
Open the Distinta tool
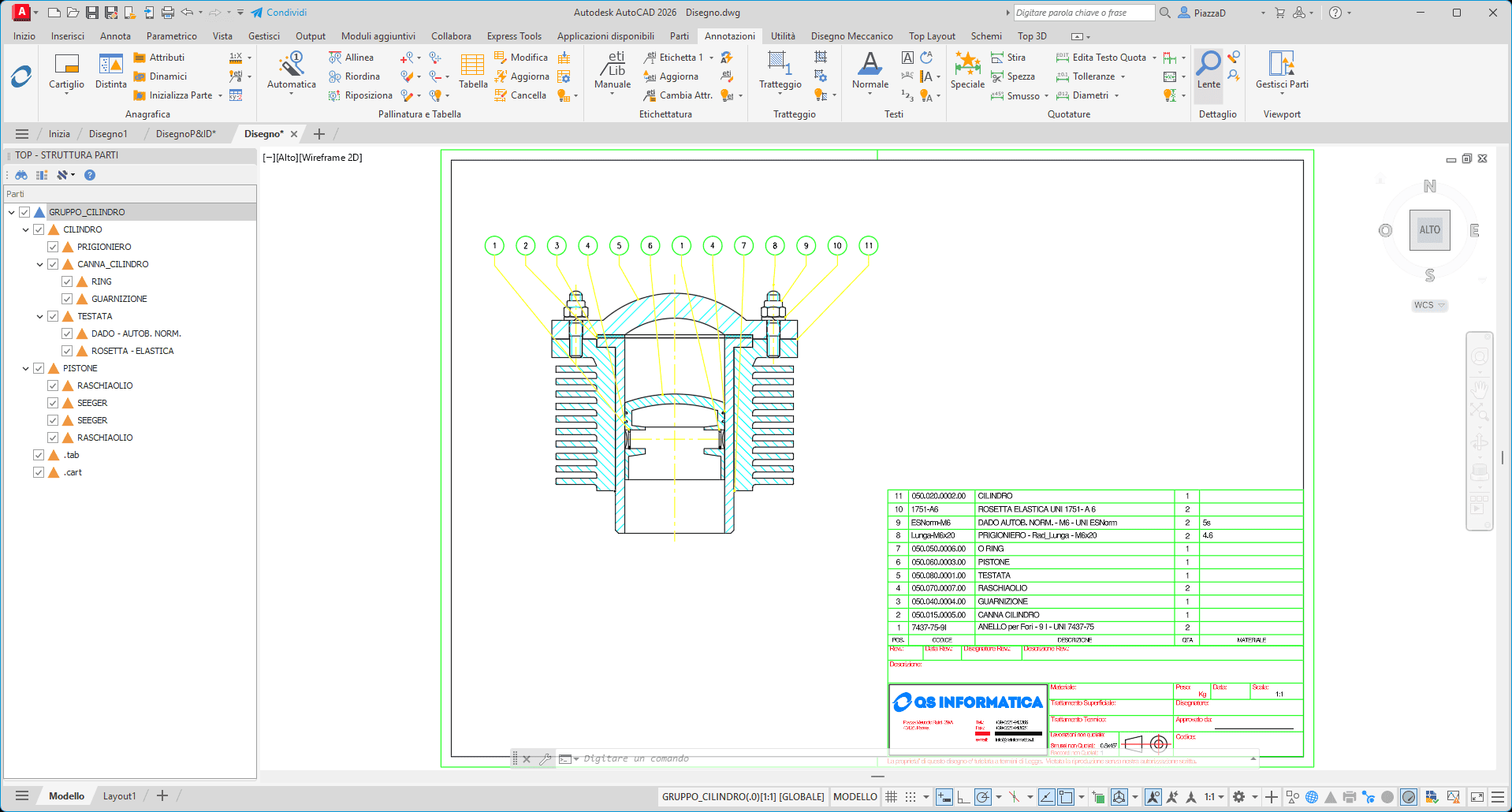pos(110,65)
